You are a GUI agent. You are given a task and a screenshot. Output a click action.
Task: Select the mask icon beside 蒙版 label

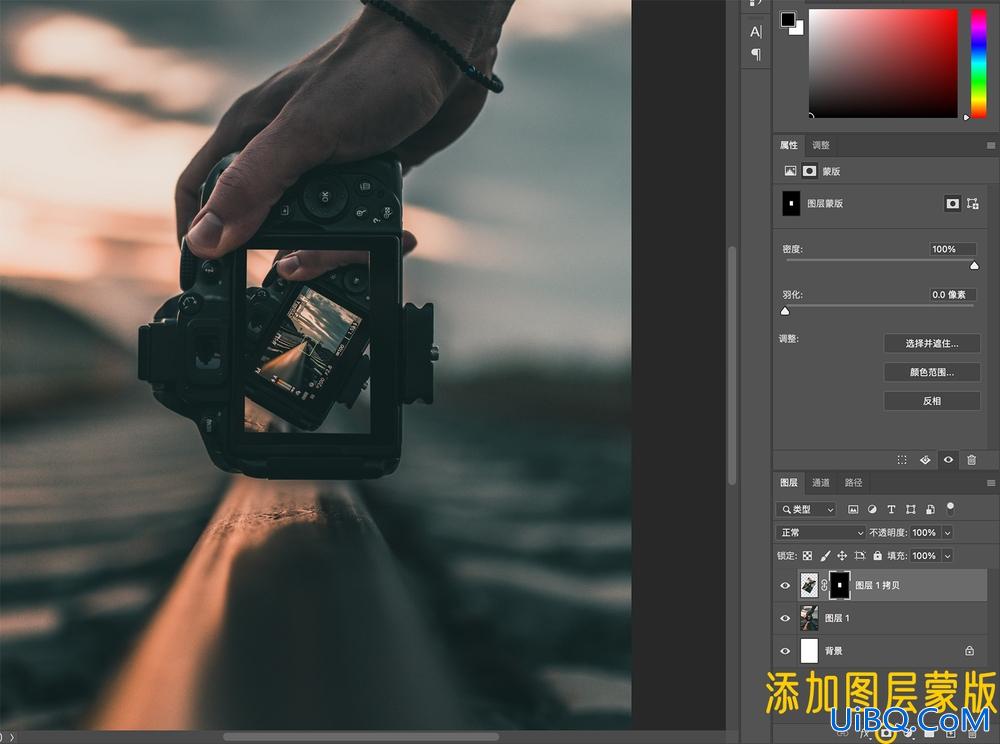[x=809, y=171]
